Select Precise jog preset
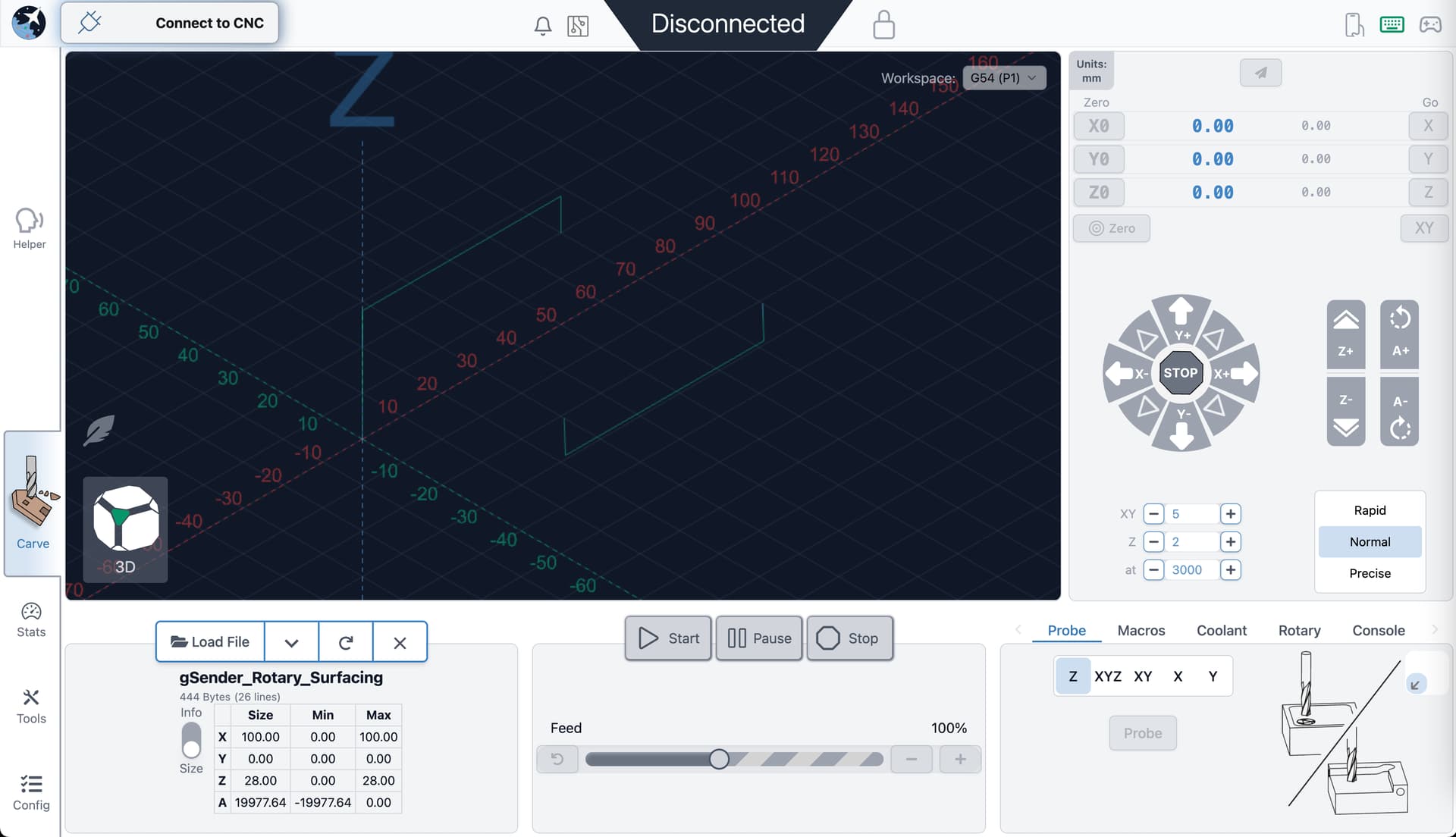The height and width of the screenshot is (837, 1456). tap(1369, 573)
